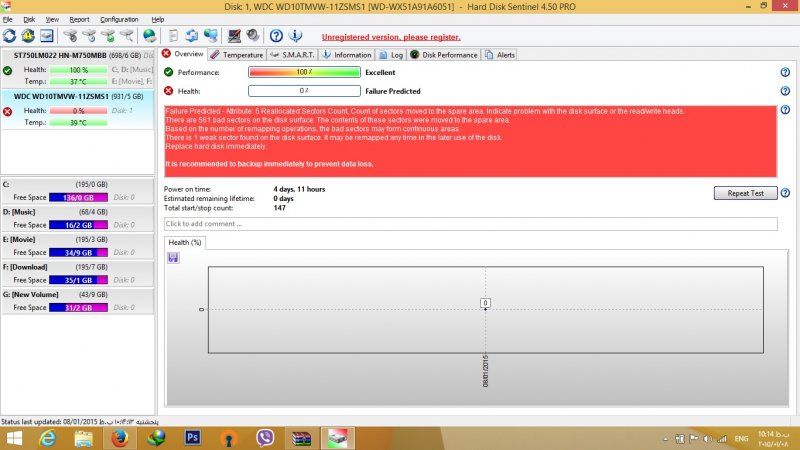800x450 pixels.
Task: Click the disk icon with magnifier
Action: 127,36
